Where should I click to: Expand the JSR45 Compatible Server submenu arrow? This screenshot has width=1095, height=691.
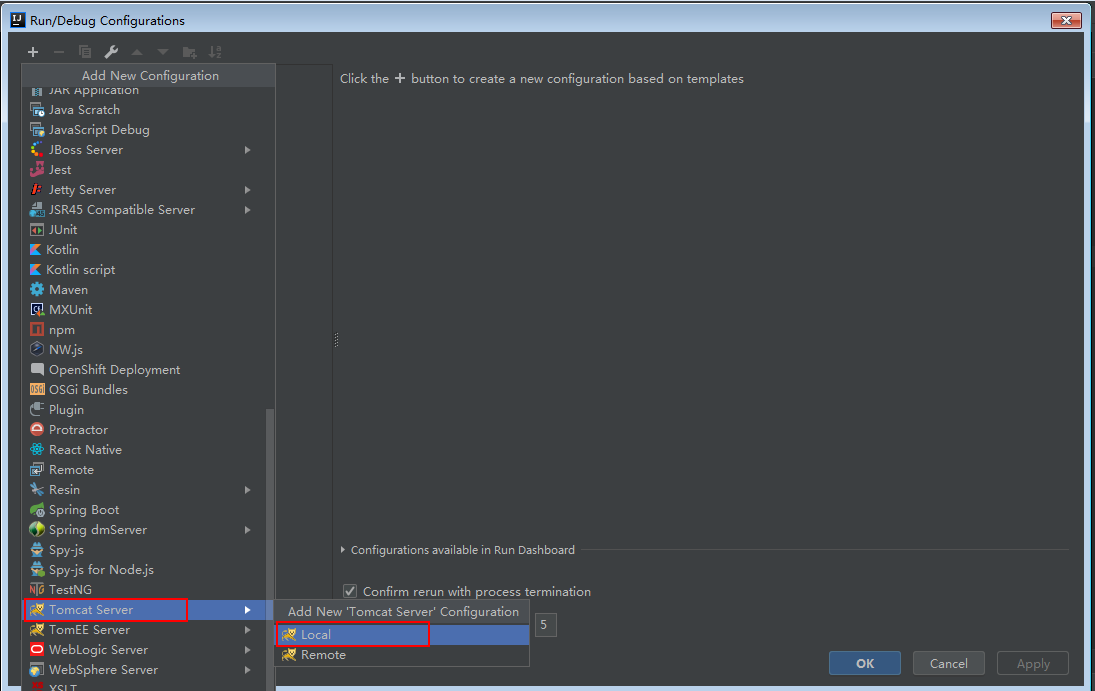click(x=247, y=210)
